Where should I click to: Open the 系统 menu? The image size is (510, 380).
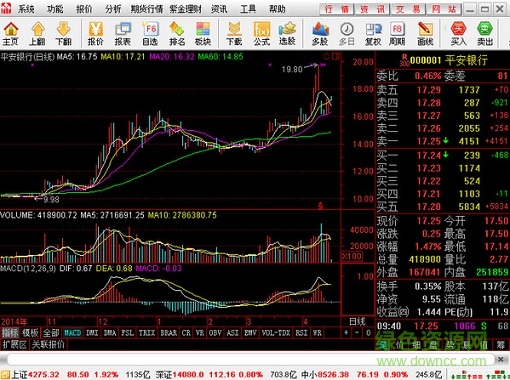coord(26,9)
